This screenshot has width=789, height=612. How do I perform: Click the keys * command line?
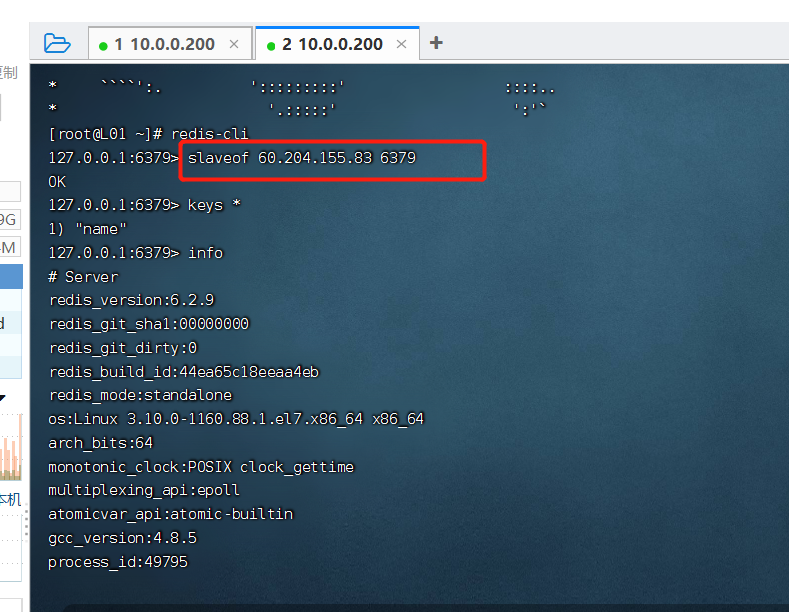pyautogui.click(x=144, y=205)
